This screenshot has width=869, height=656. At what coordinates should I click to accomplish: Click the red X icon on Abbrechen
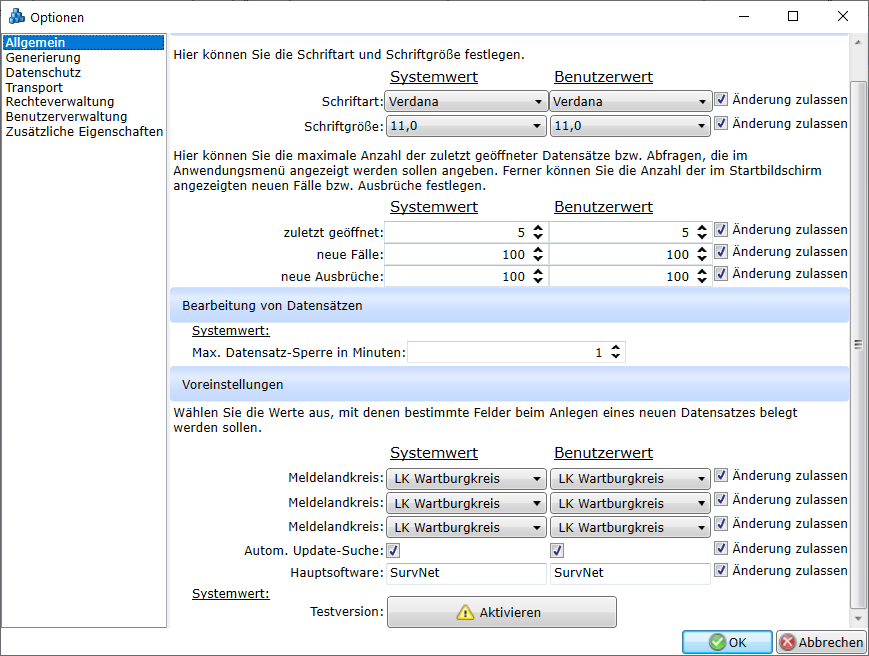(788, 643)
